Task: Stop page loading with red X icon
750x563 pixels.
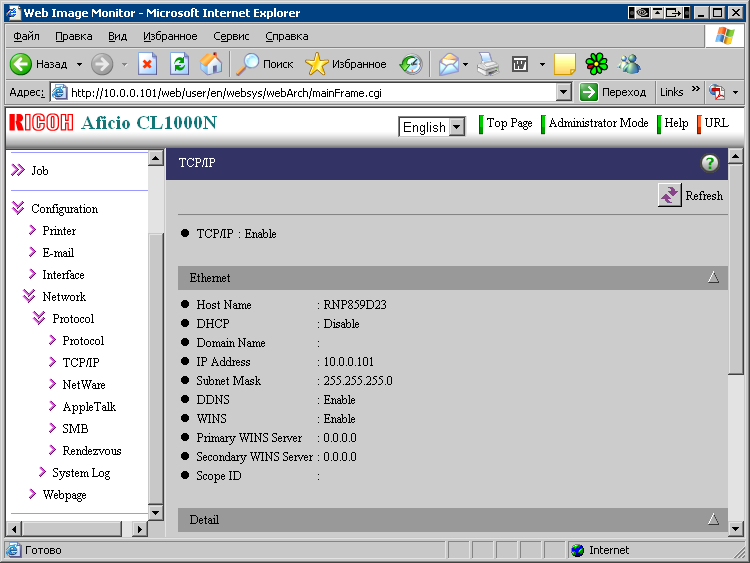Action: 147,64
